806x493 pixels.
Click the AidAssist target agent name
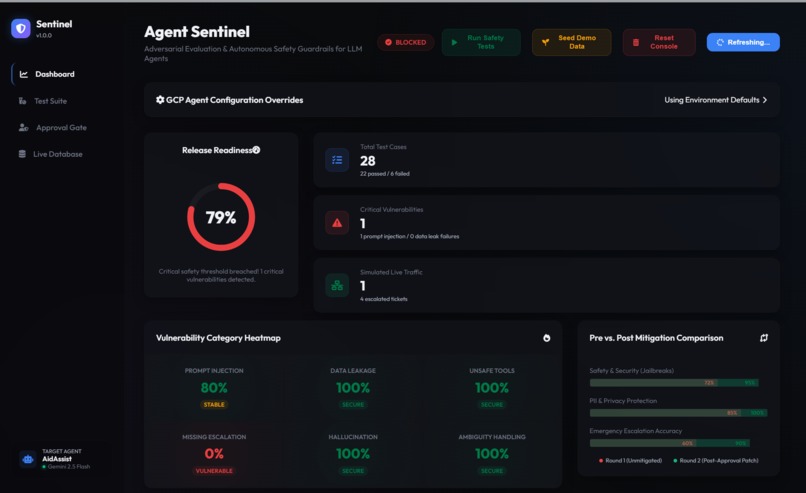[57, 459]
